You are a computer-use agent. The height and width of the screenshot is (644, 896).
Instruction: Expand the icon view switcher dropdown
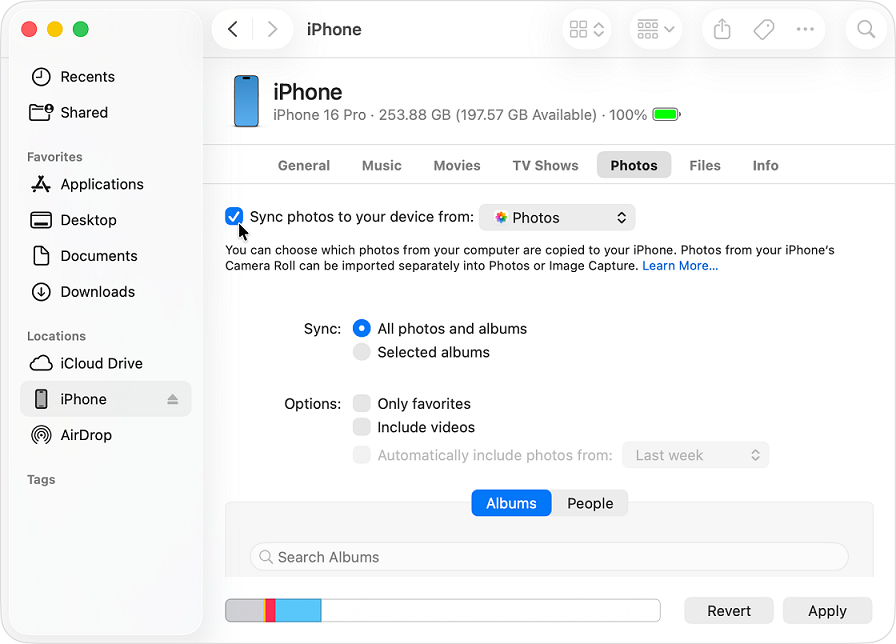point(587,30)
